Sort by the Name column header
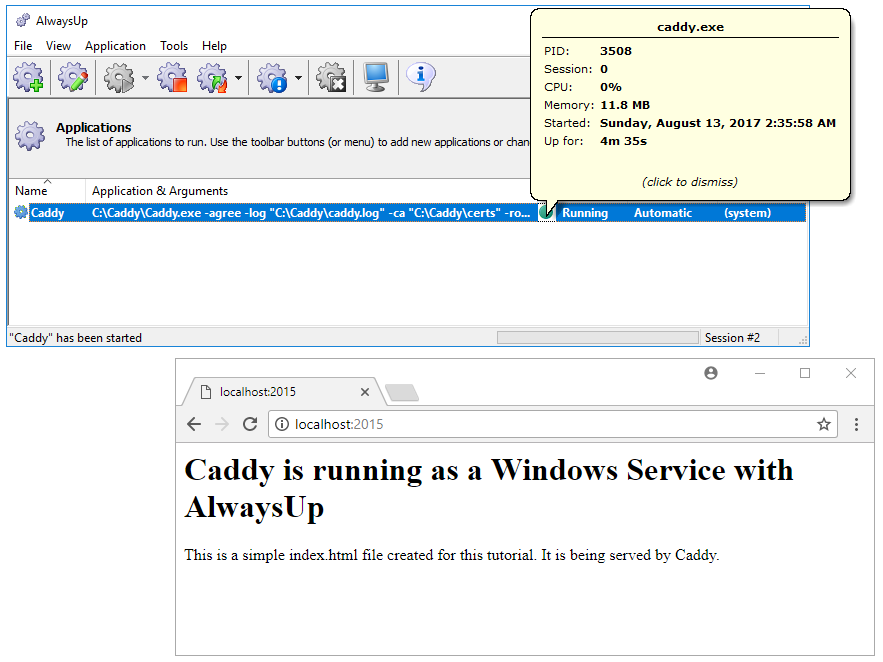This screenshot has width=883, height=662. tap(47, 191)
